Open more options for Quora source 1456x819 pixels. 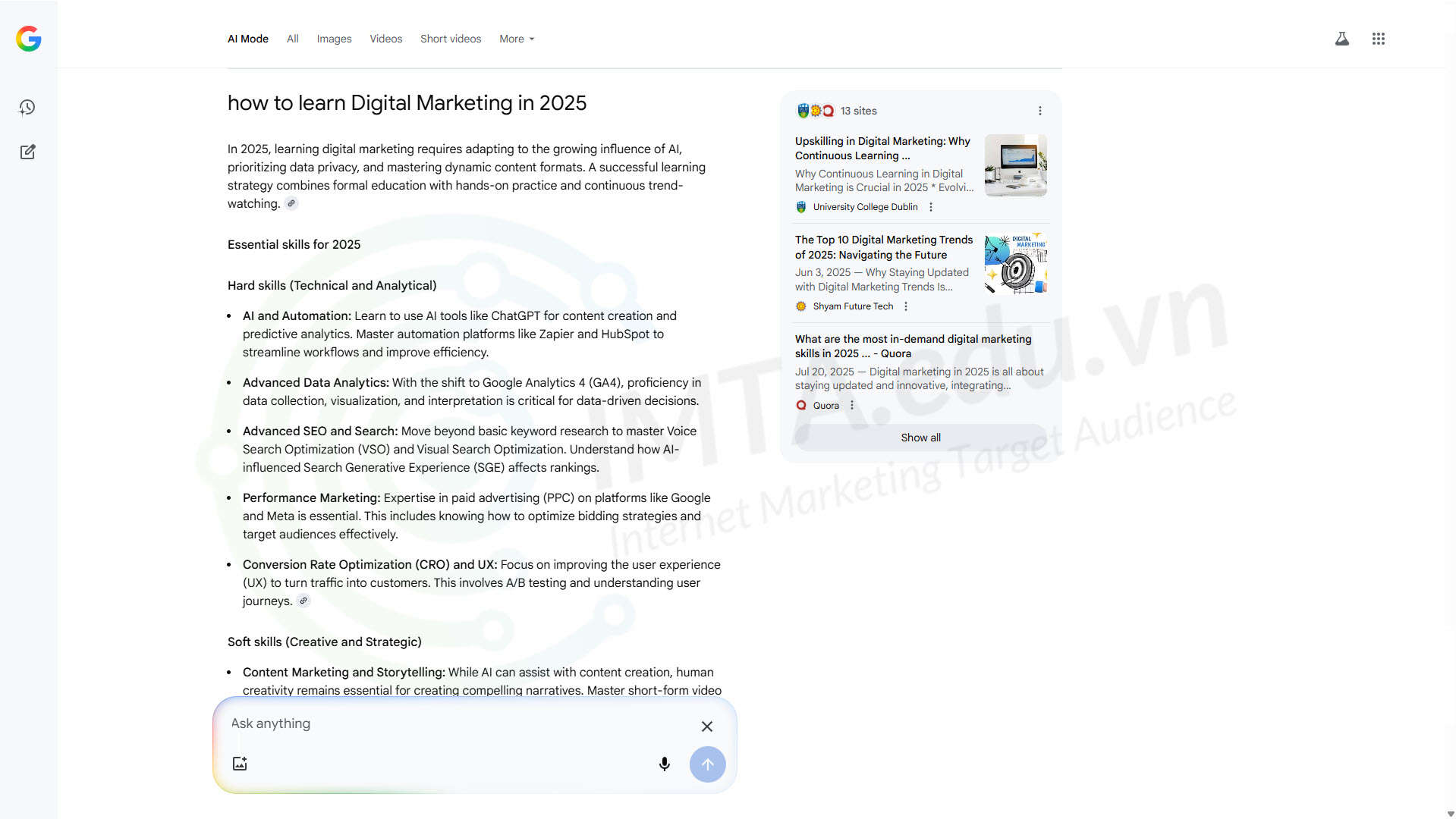852,406
